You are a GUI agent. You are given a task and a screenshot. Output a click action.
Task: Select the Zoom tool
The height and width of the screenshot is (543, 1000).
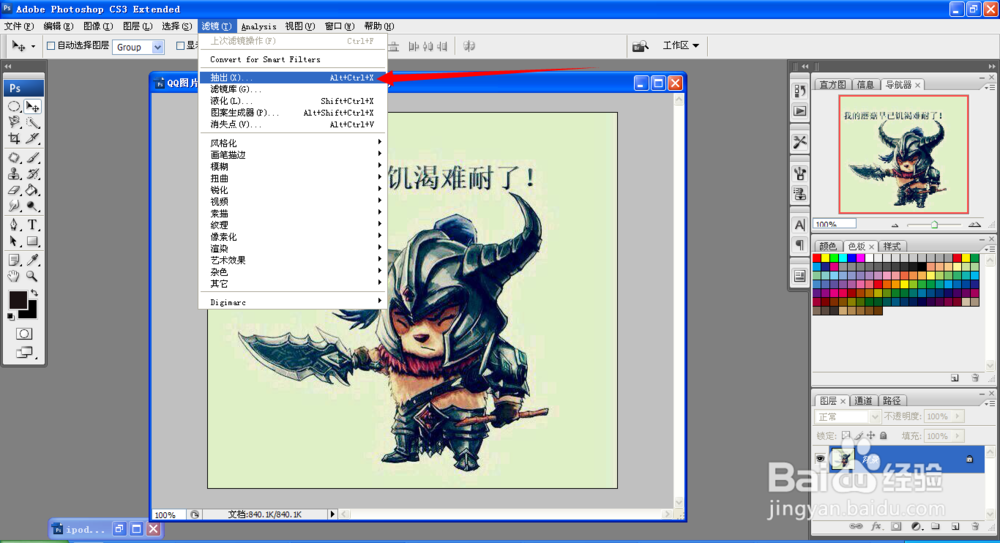[33, 276]
